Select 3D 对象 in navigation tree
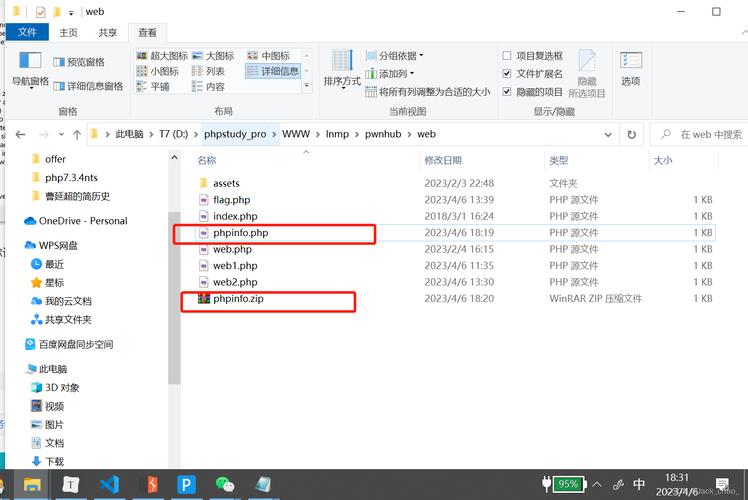 (x=55, y=387)
